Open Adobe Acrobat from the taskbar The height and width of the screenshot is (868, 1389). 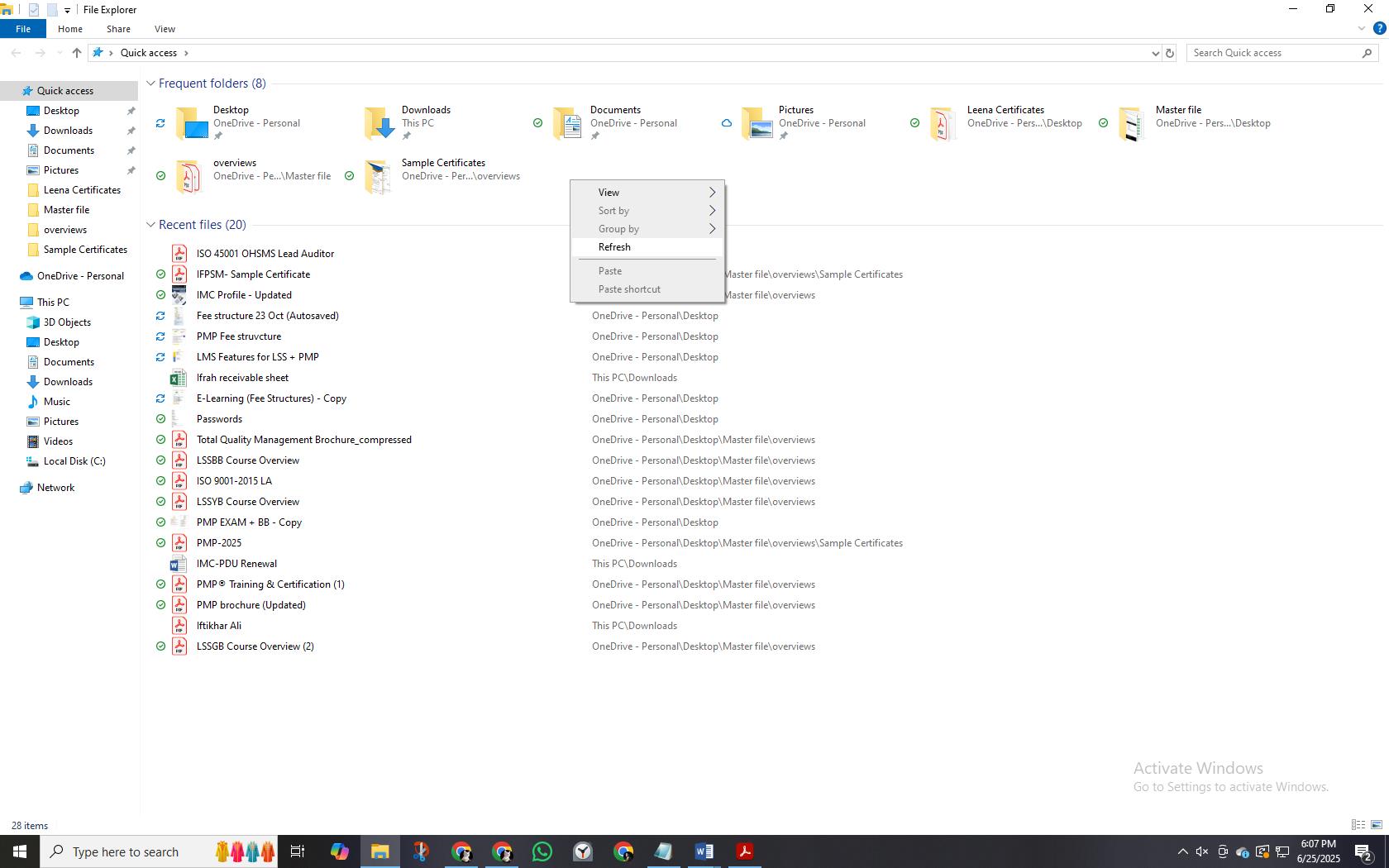[x=745, y=851]
